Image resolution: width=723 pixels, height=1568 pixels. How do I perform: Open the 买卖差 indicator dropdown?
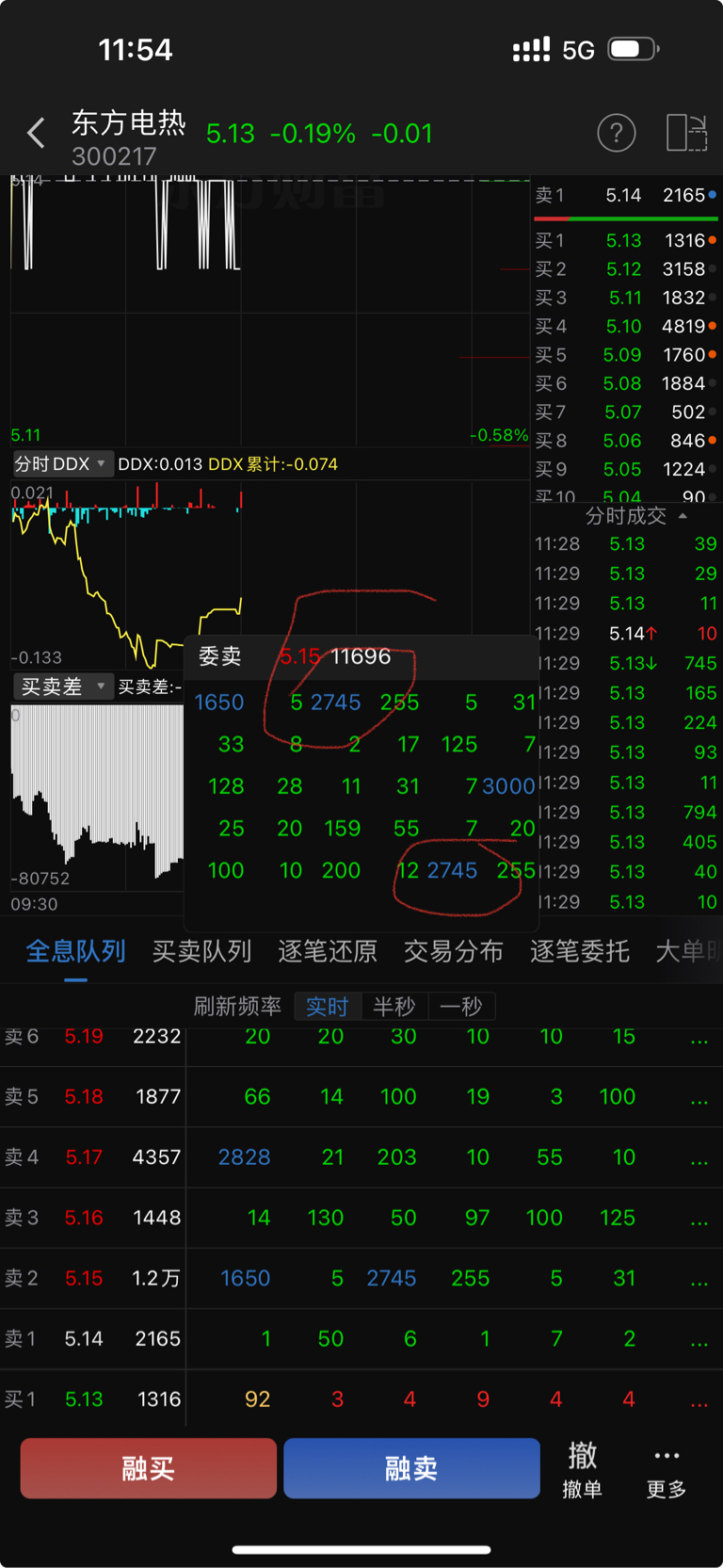click(62, 687)
